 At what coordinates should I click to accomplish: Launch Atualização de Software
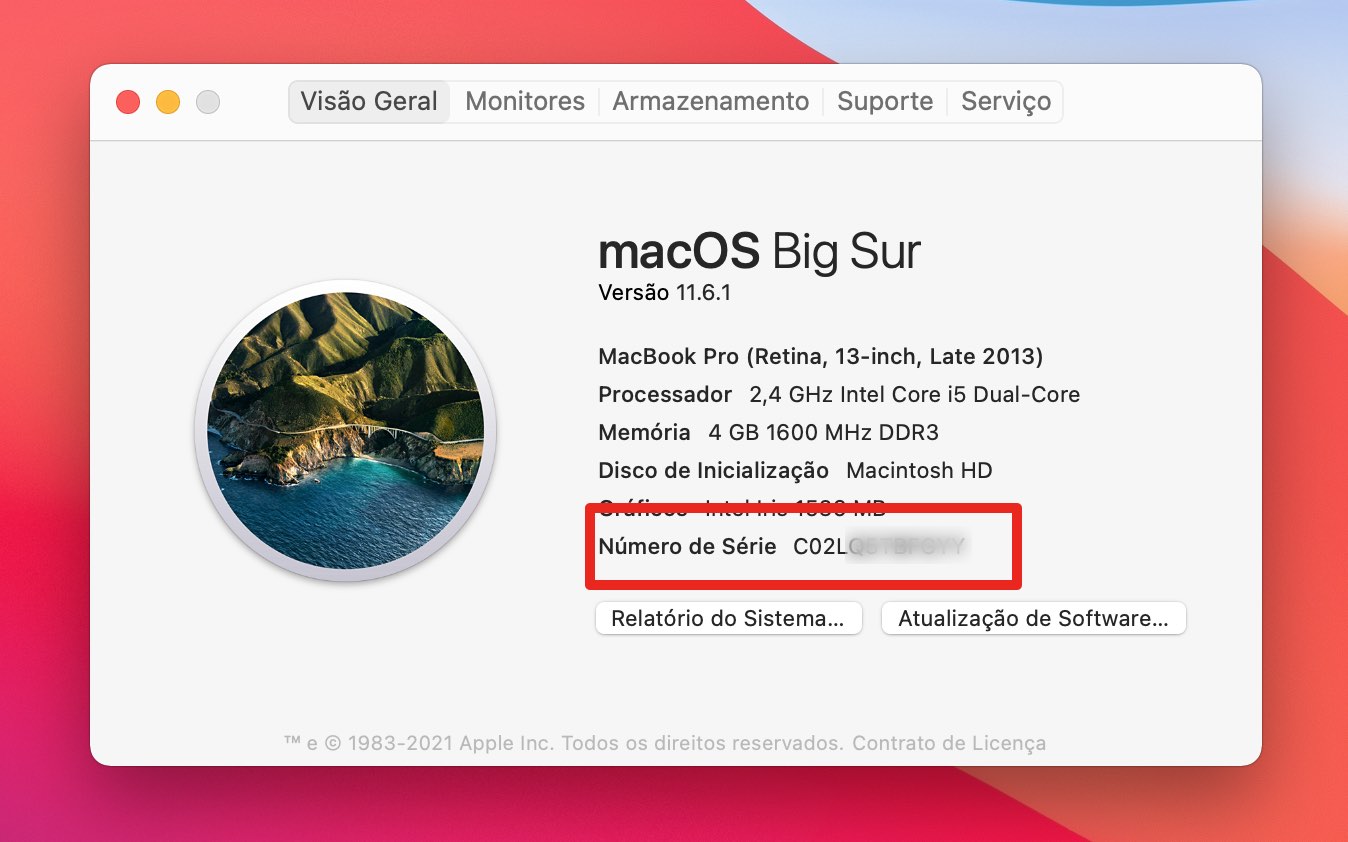[1033, 618]
